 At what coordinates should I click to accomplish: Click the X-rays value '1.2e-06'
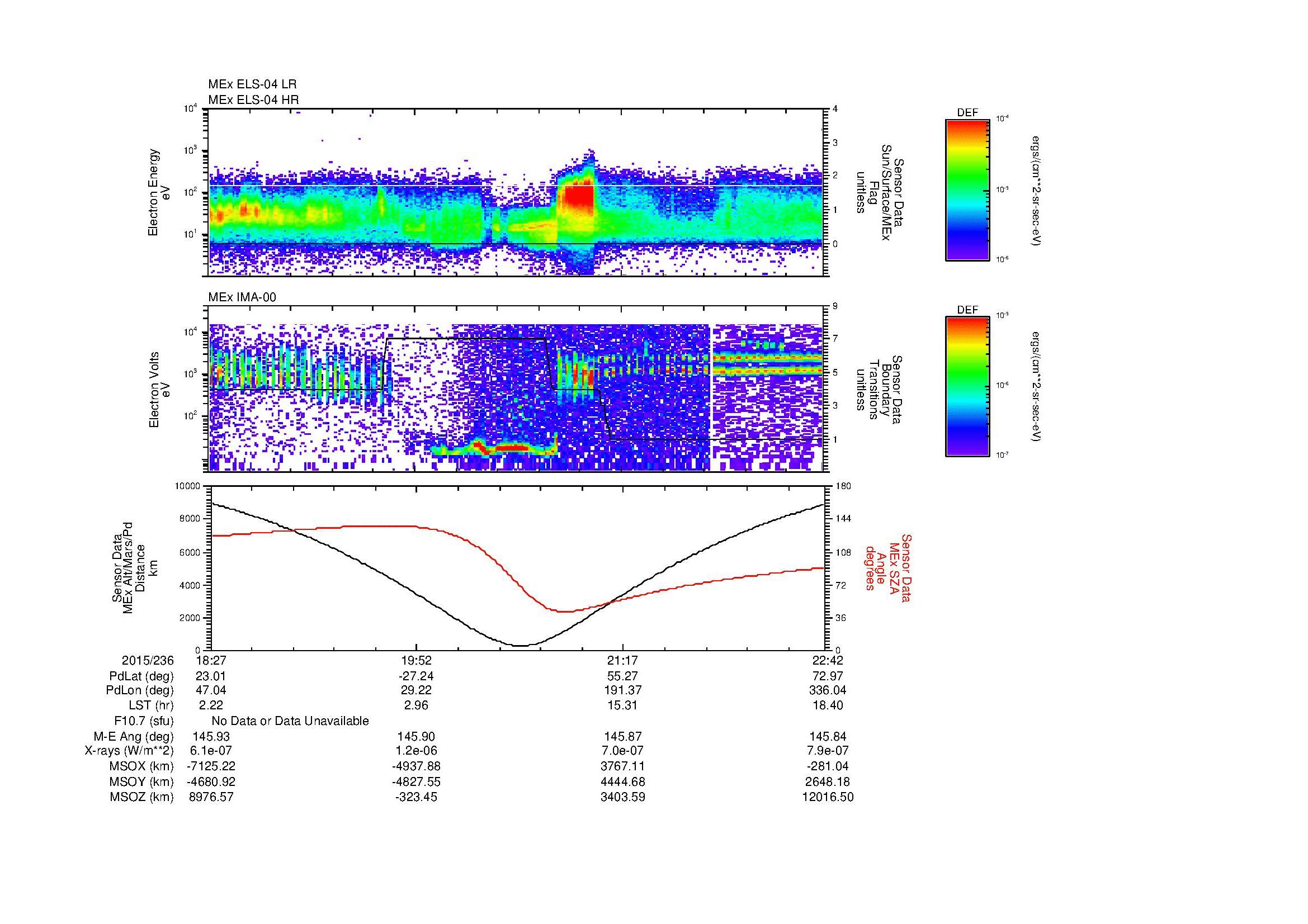coord(417,751)
